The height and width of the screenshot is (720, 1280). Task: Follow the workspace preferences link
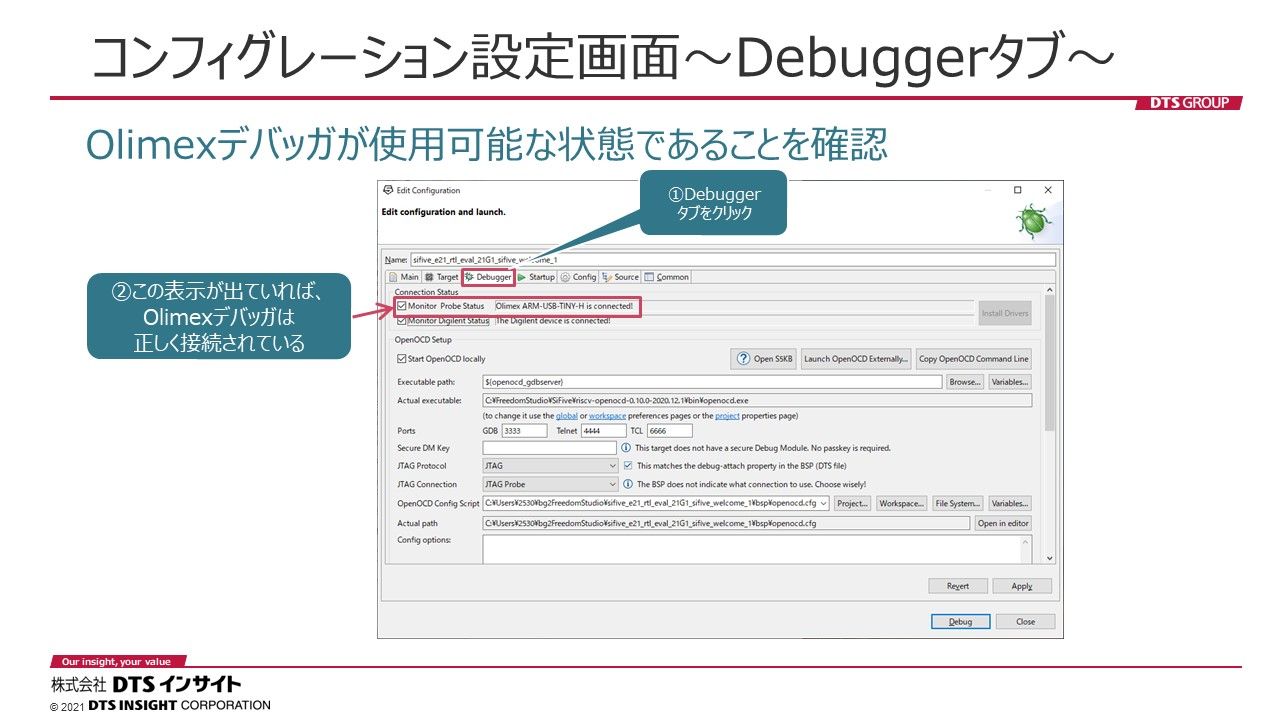tap(607, 416)
